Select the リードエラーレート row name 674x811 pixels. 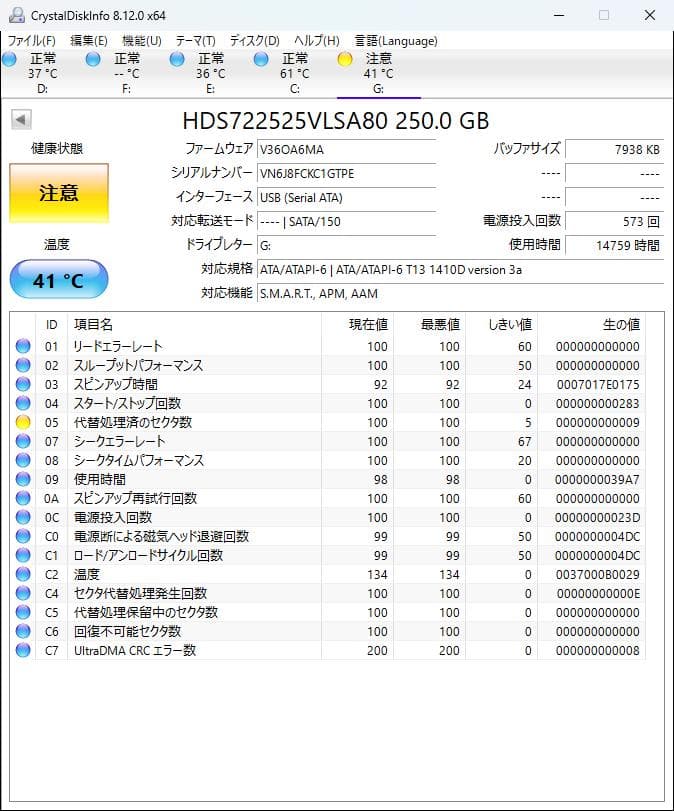click(118, 346)
